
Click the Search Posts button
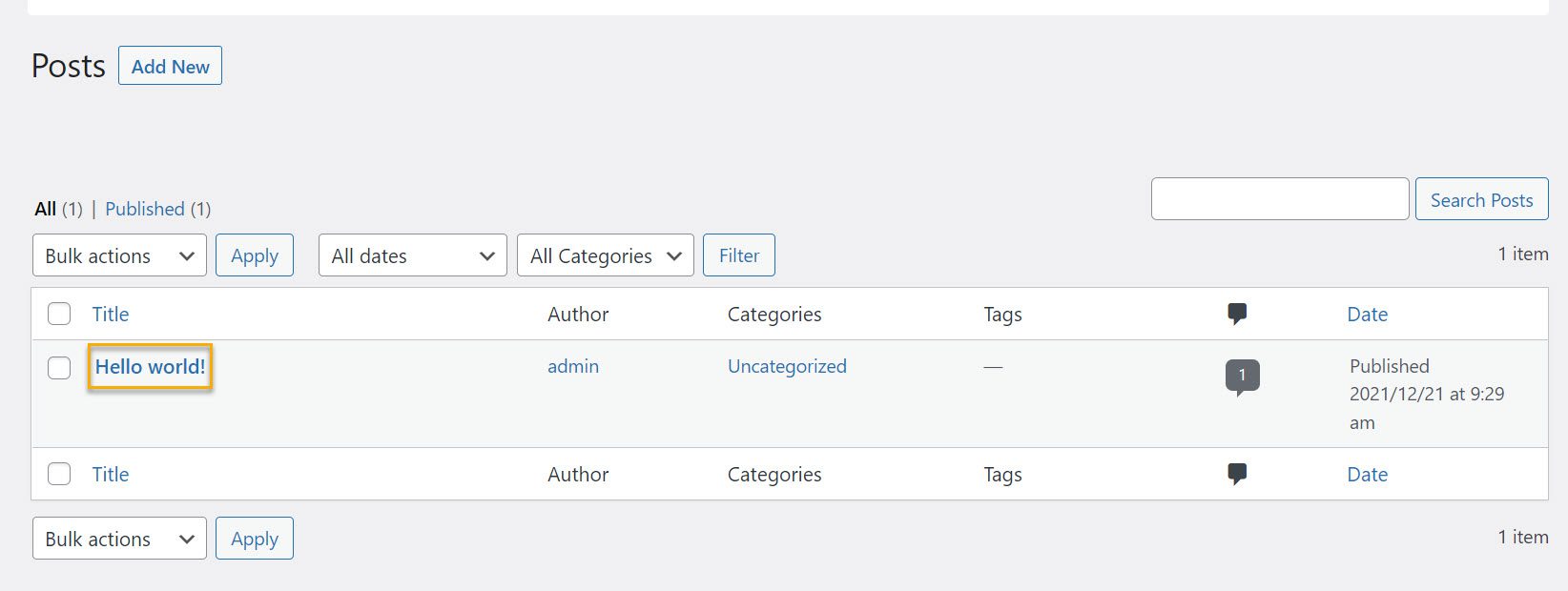point(1481,198)
